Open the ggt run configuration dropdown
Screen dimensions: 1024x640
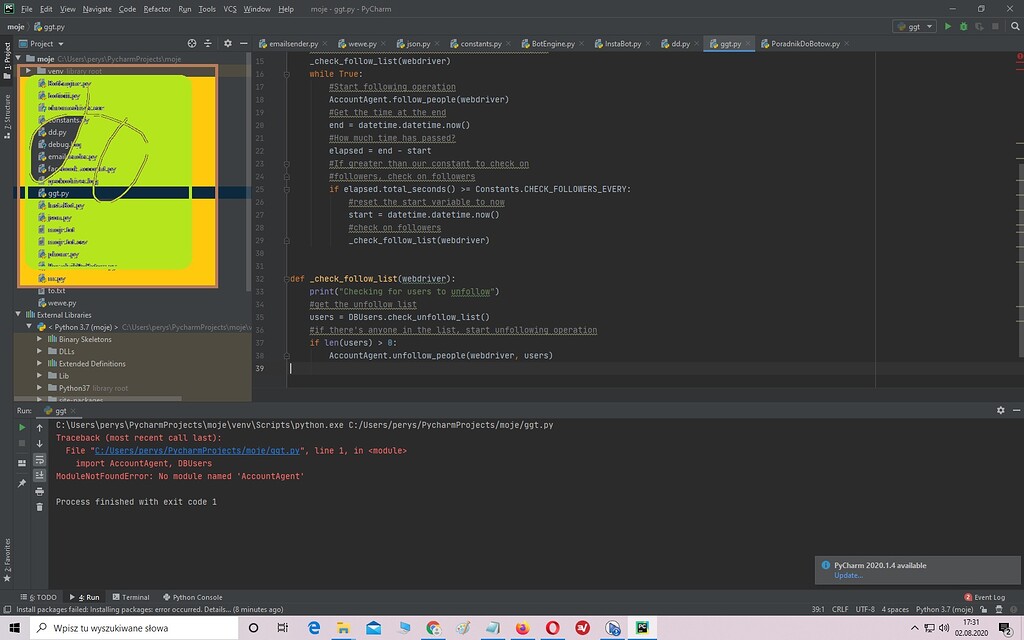tap(914, 27)
